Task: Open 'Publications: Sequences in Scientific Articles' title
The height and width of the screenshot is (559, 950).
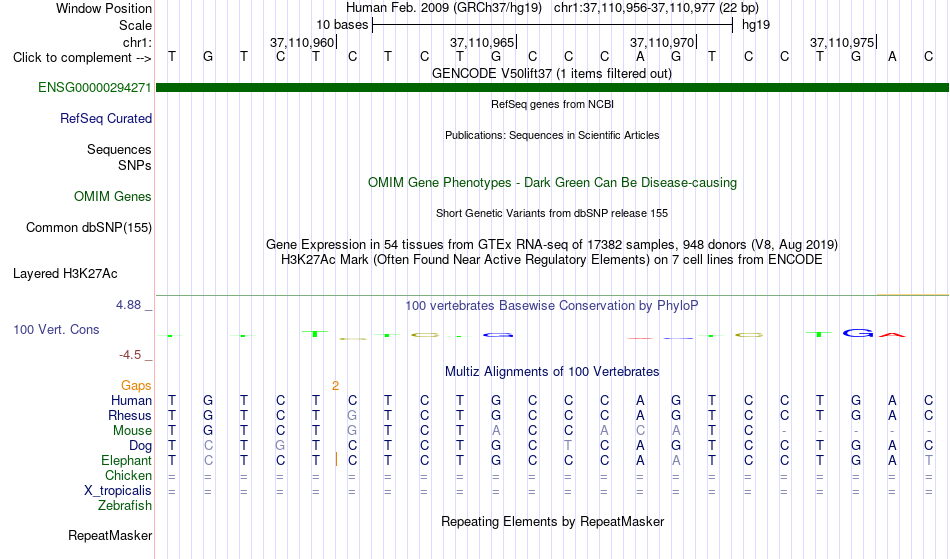Action: pos(552,135)
